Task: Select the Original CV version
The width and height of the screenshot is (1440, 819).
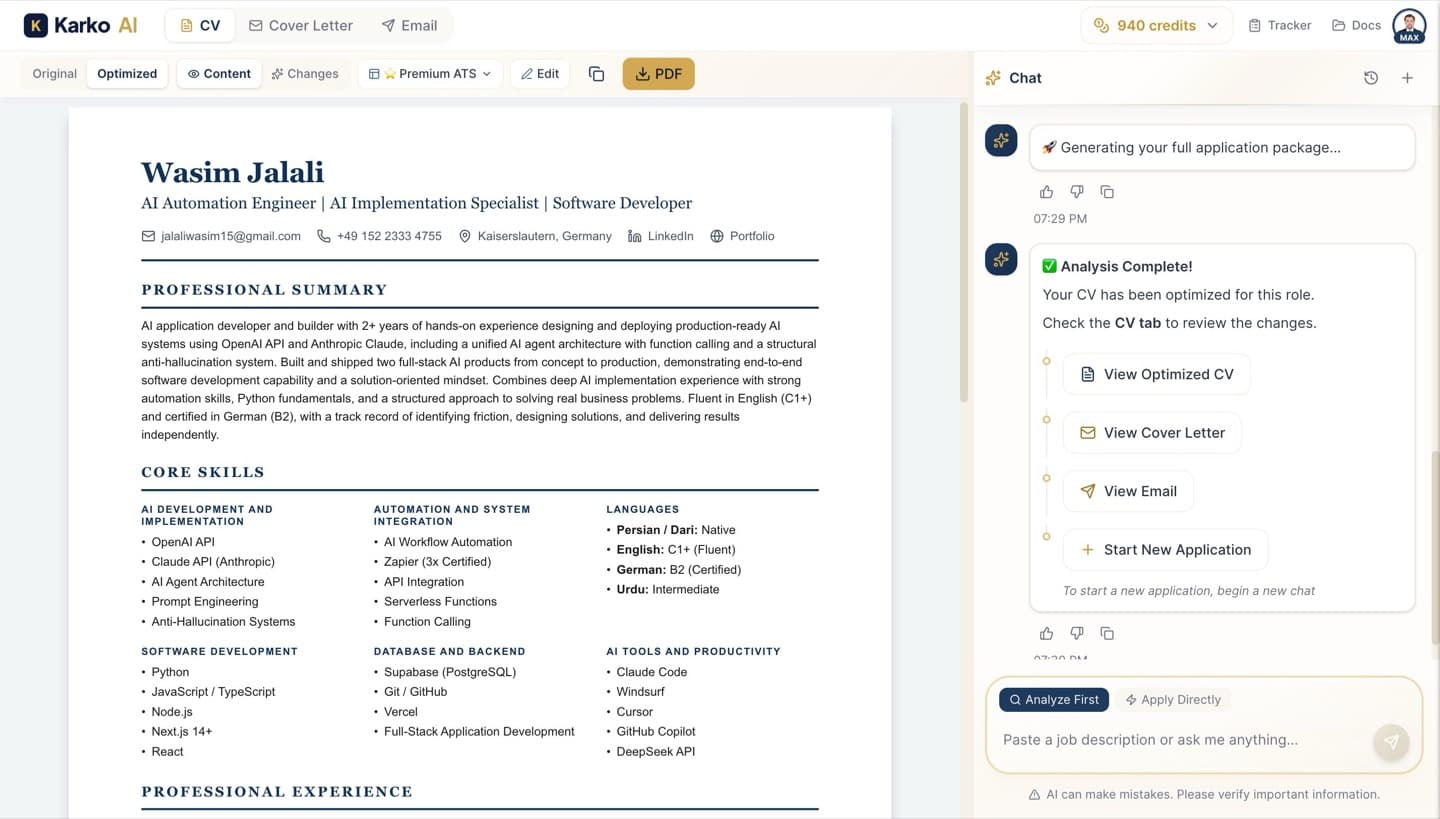Action: click(54, 73)
